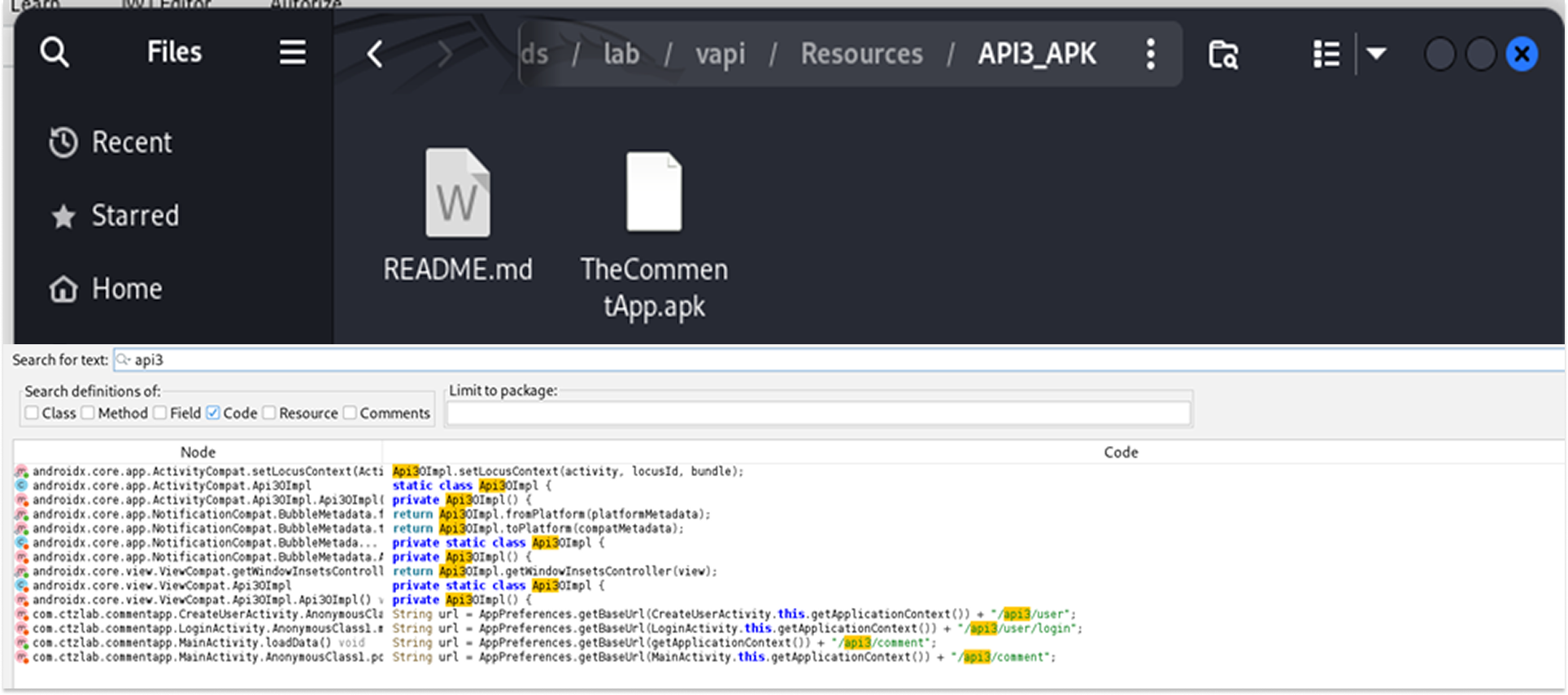Select result 'Api30Impl.fromPlatform(platformMetadata)'
The height and width of the screenshot is (695, 1568).
coord(551,514)
